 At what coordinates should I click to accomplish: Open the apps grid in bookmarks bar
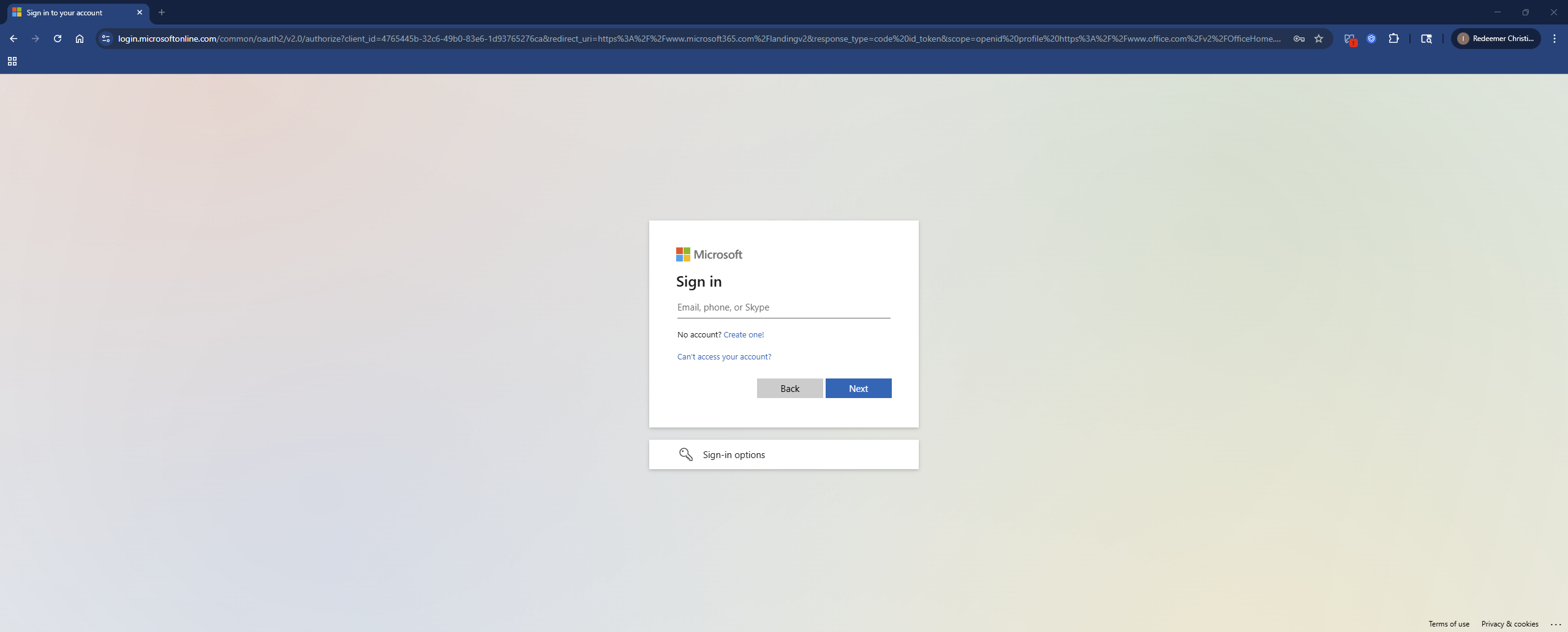pos(12,61)
